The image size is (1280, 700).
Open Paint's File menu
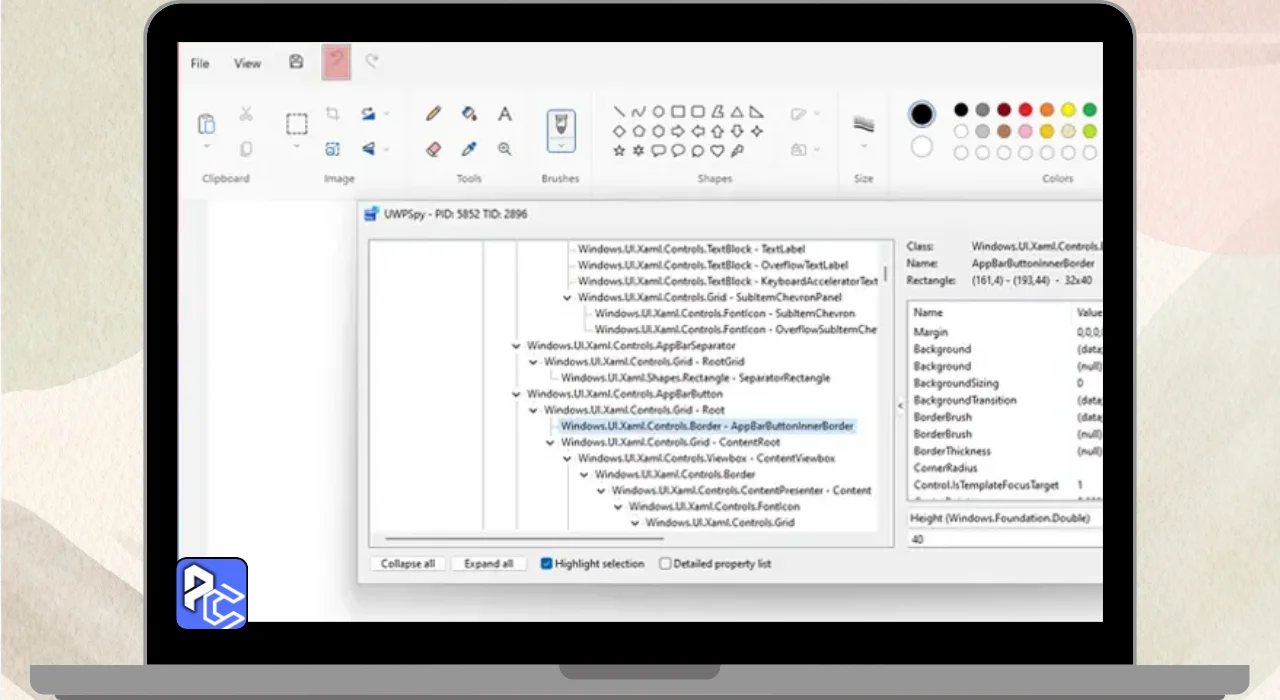[200, 63]
